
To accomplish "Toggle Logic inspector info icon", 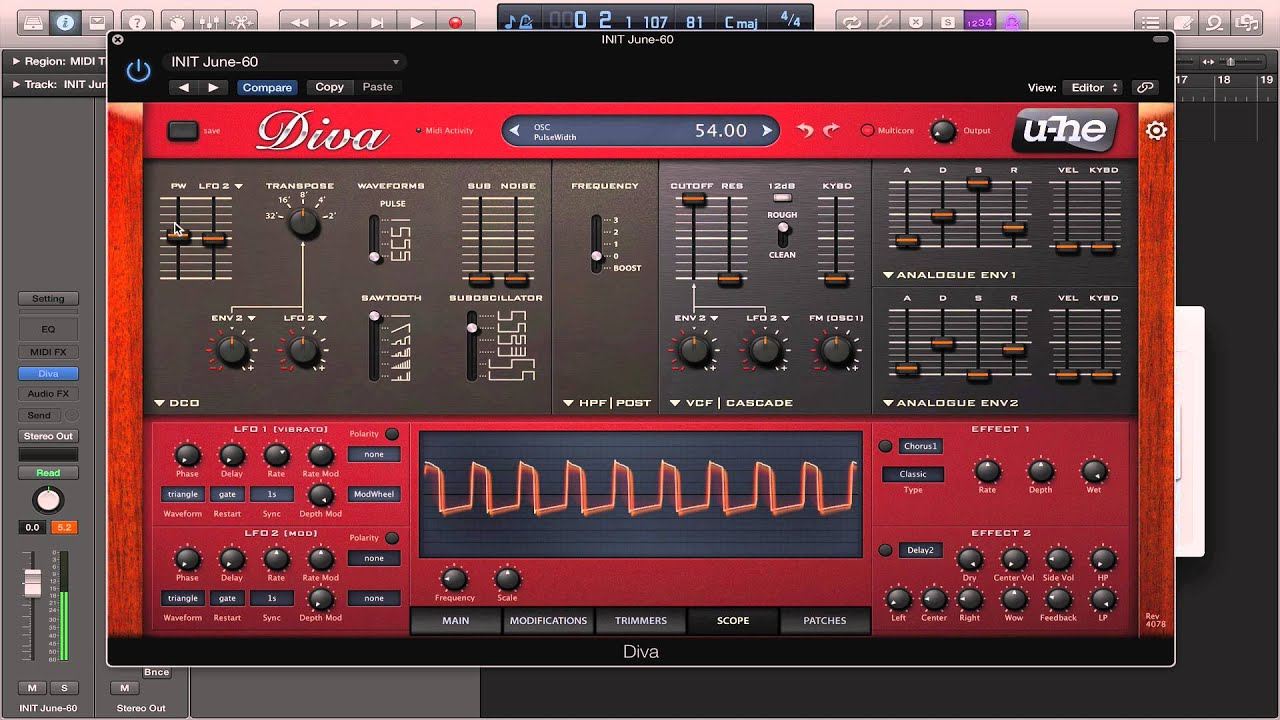I will (65, 22).
